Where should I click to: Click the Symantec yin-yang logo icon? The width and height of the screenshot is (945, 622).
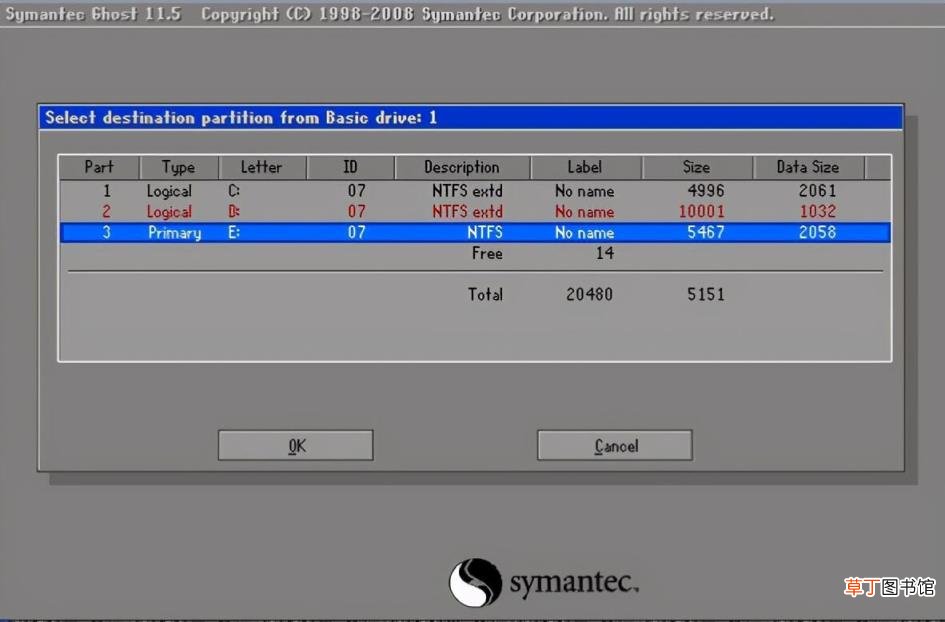tap(476, 582)
